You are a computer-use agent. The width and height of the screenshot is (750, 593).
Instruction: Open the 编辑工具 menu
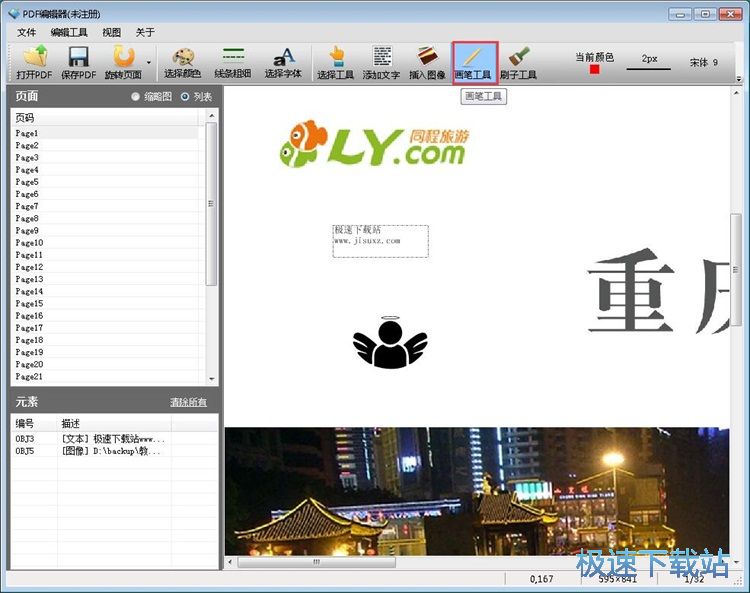coord(69,32)
